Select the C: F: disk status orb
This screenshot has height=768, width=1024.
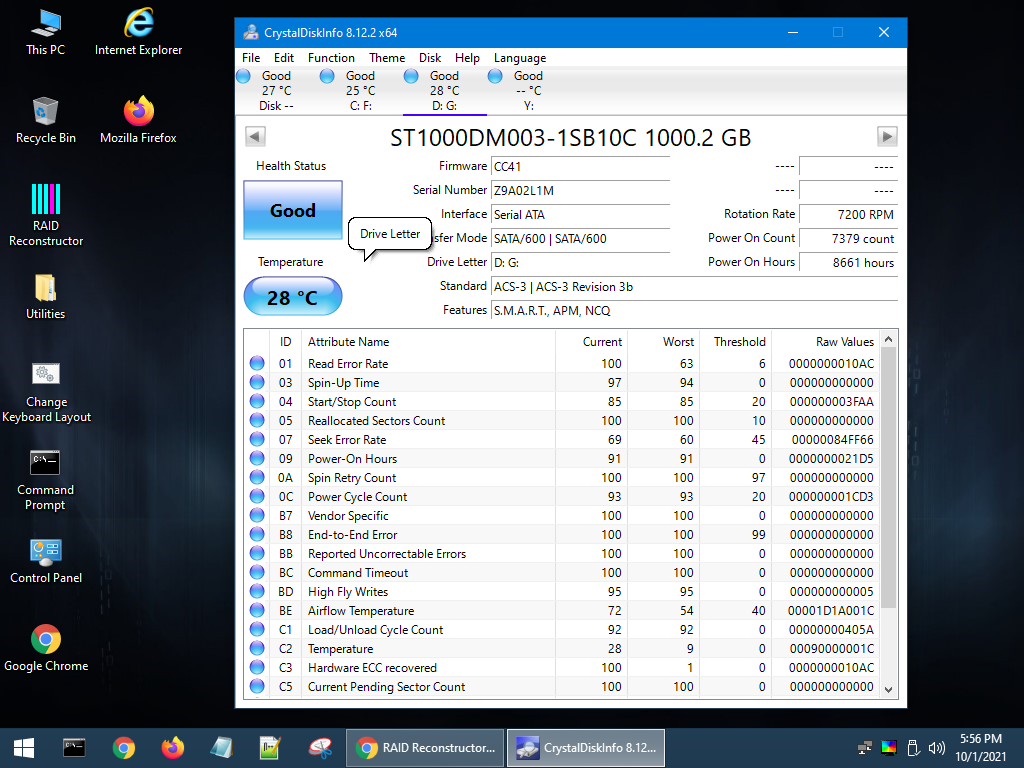pos(327,76)
